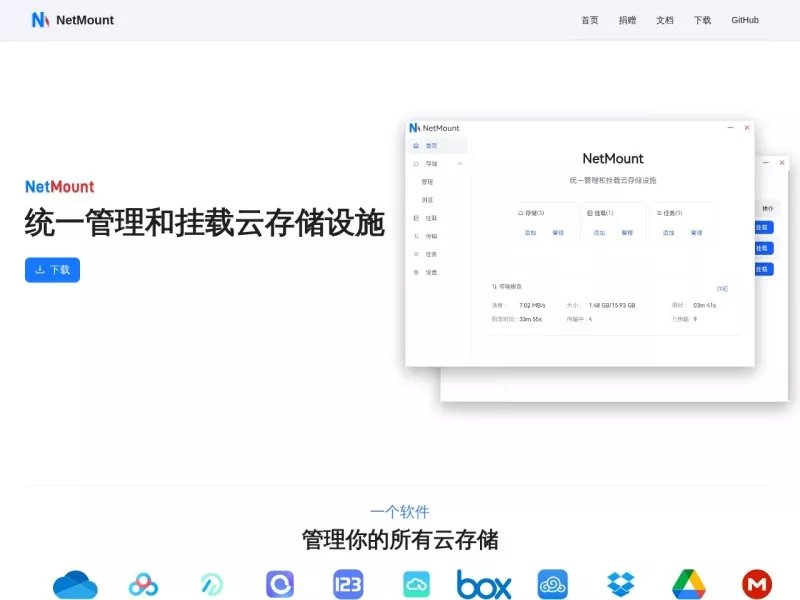Click the teal swirl cloud service icon
Screen dimensions: 800x600
click(212, 585)
